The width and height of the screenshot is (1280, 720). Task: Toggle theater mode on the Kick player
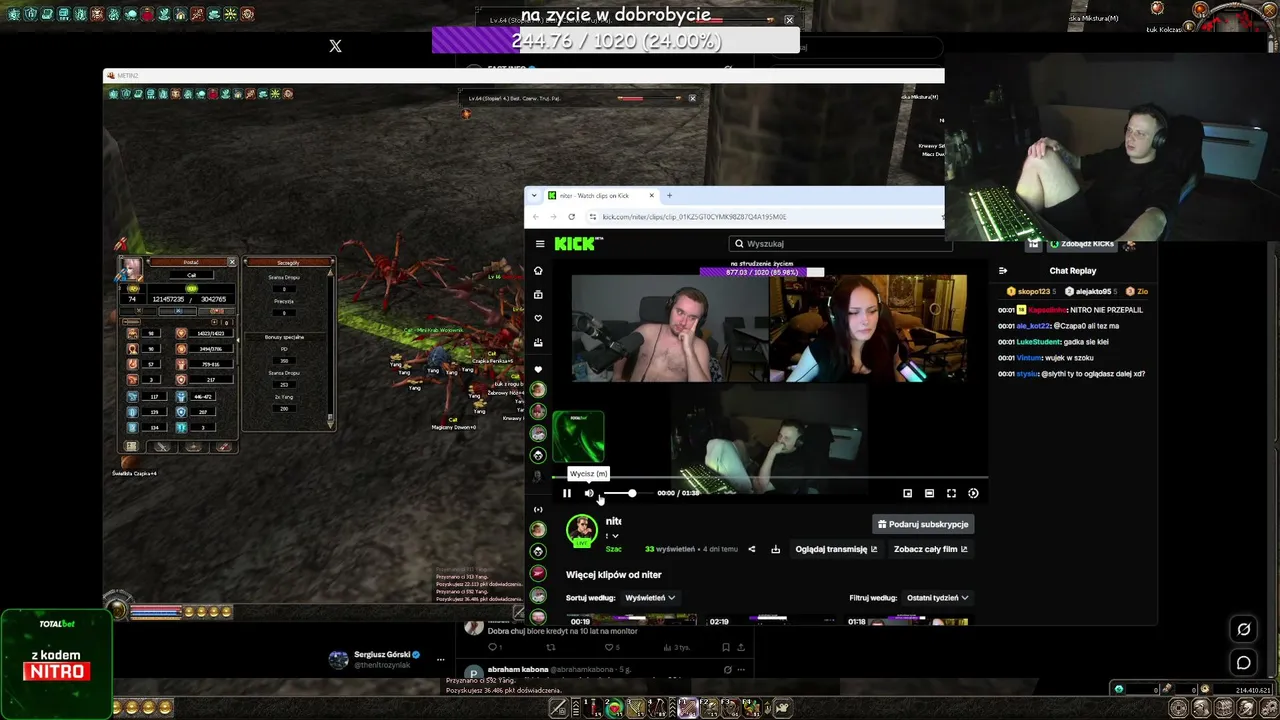[x=929, y=493]
